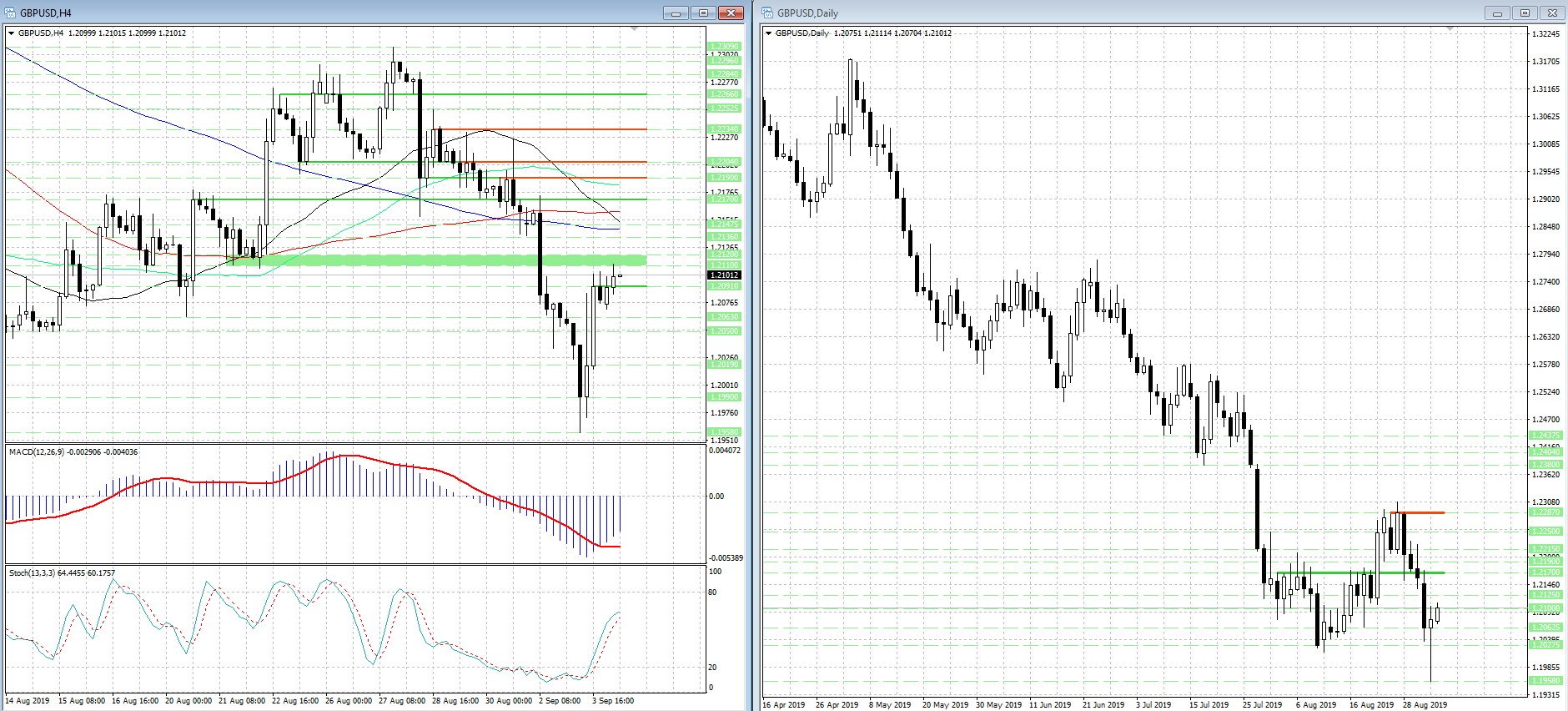Click the GBPUSD,H4 window chart icon
Viewport: 1568px width, 711px height.
[x=10, y=13]
